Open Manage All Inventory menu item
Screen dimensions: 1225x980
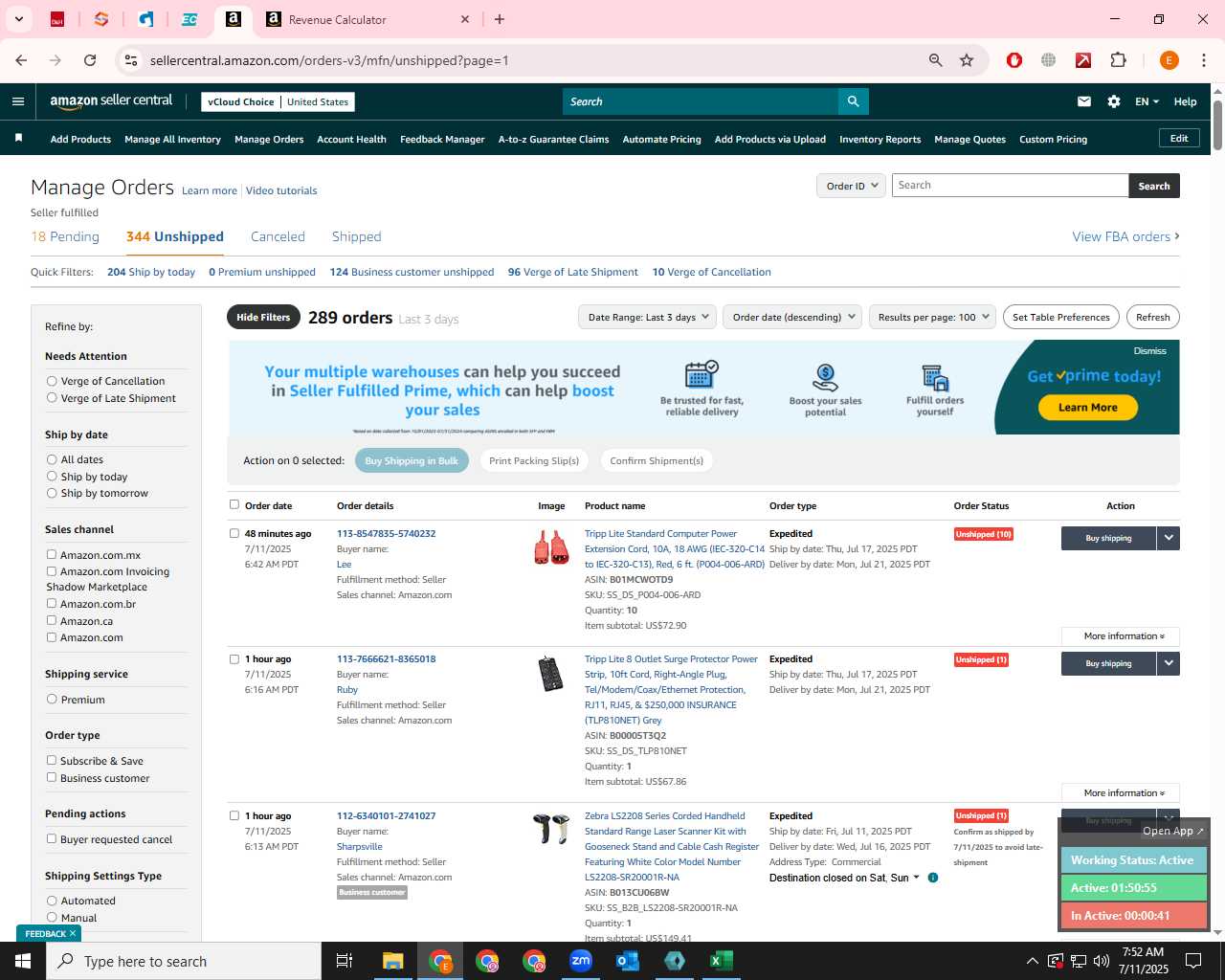[x=172, y=139]
